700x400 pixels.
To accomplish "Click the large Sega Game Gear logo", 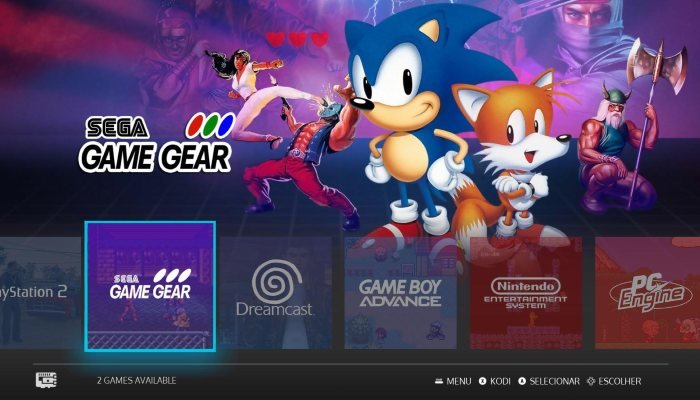I will pos(156,143).
